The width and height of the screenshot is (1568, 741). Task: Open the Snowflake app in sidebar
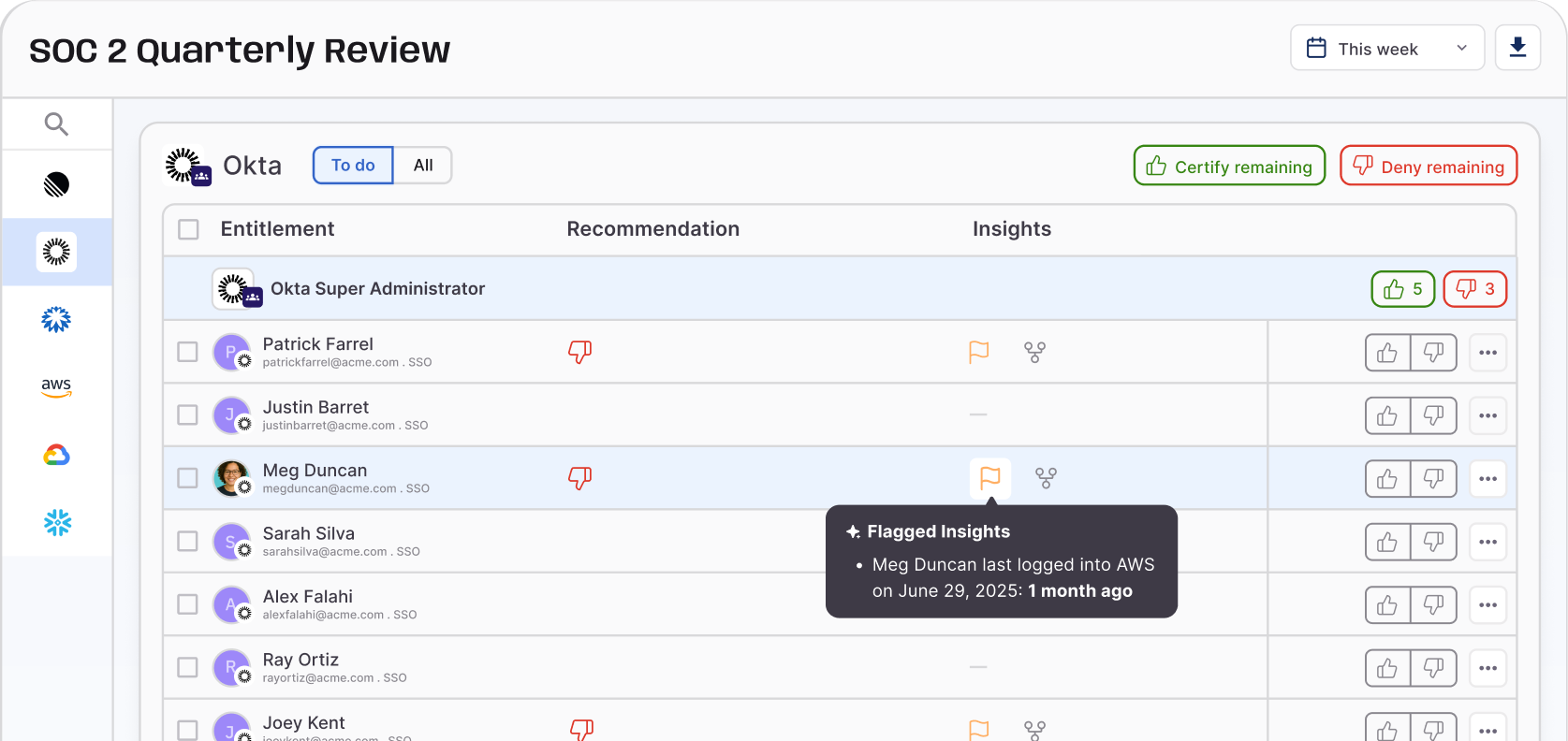[57, 522]
